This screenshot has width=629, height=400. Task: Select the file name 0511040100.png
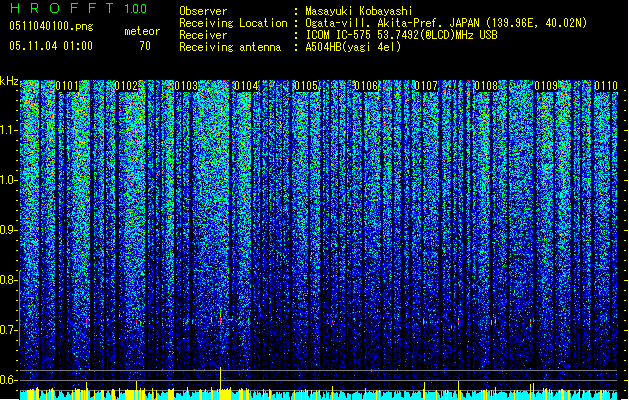pos(51,26)
